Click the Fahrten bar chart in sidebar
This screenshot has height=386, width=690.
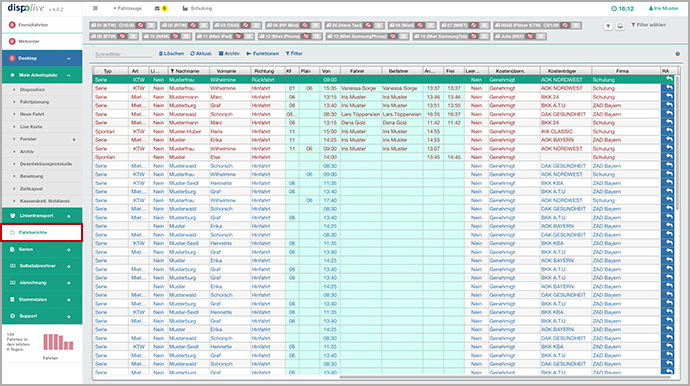(58, 342)
